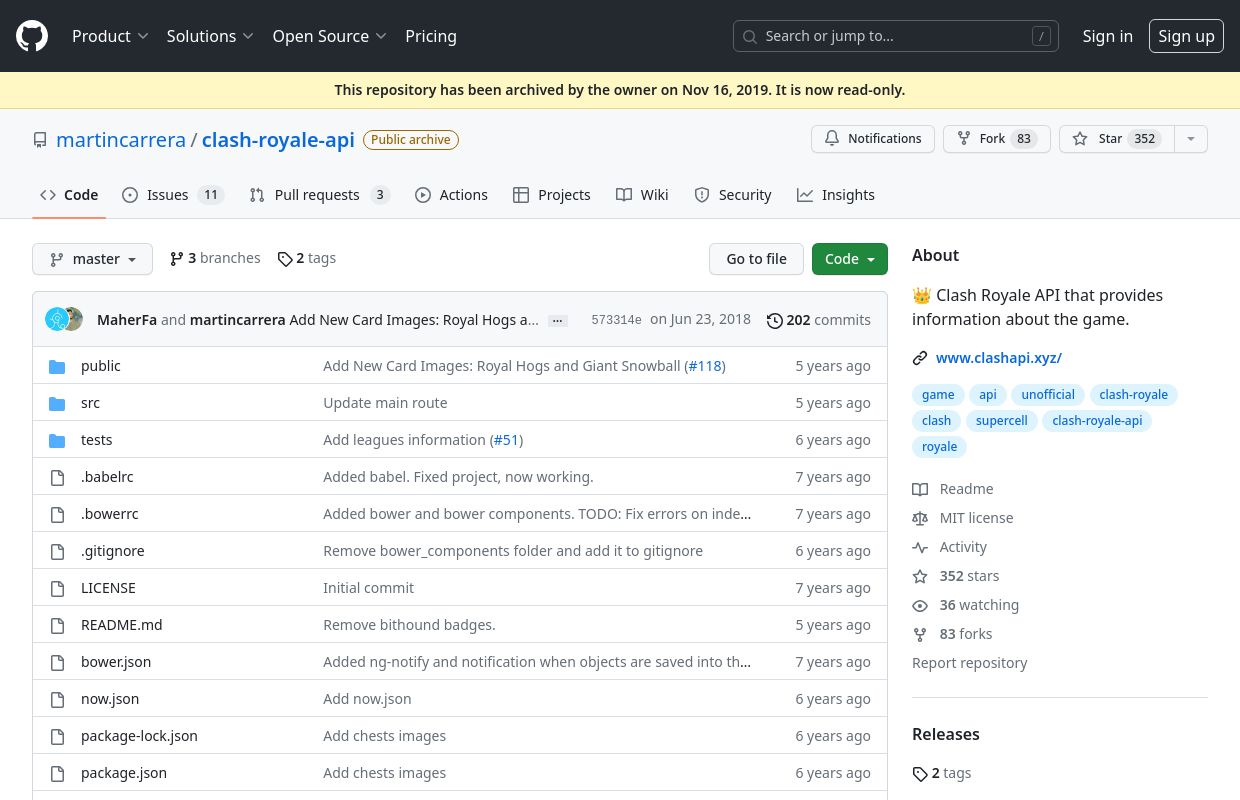Click the folder icon beside tests
This screenshot has width=1240, height=800.
pyautogui.click(x=57, y=440)
